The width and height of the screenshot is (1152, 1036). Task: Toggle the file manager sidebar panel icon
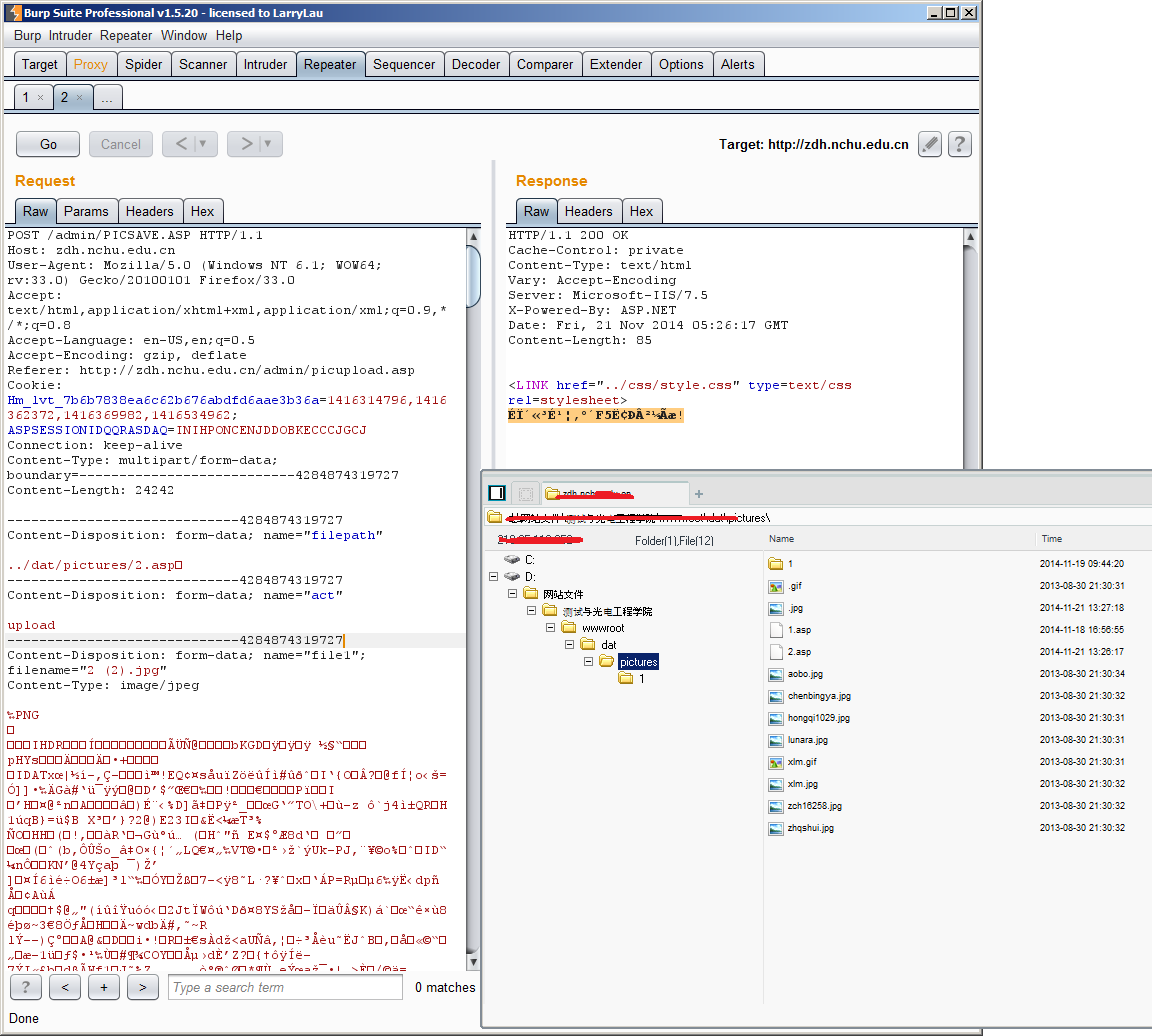pyautogui.click(x=497, y=493)
